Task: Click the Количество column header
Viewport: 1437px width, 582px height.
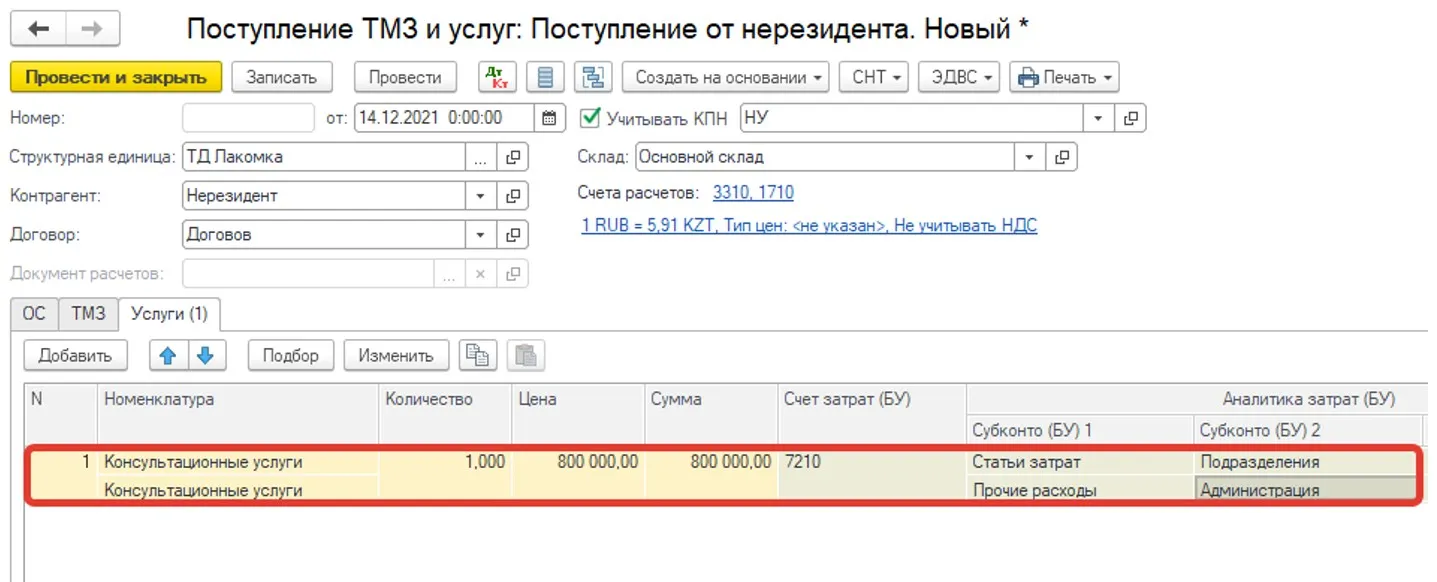Action: 445,414
